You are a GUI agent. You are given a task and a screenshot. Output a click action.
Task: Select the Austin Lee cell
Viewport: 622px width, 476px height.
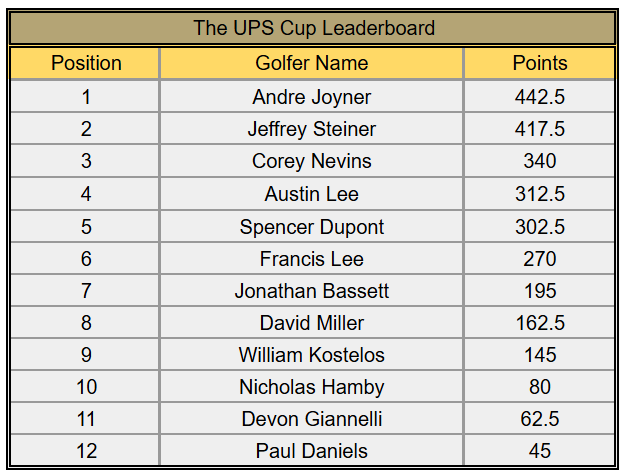tap(311, 194)
